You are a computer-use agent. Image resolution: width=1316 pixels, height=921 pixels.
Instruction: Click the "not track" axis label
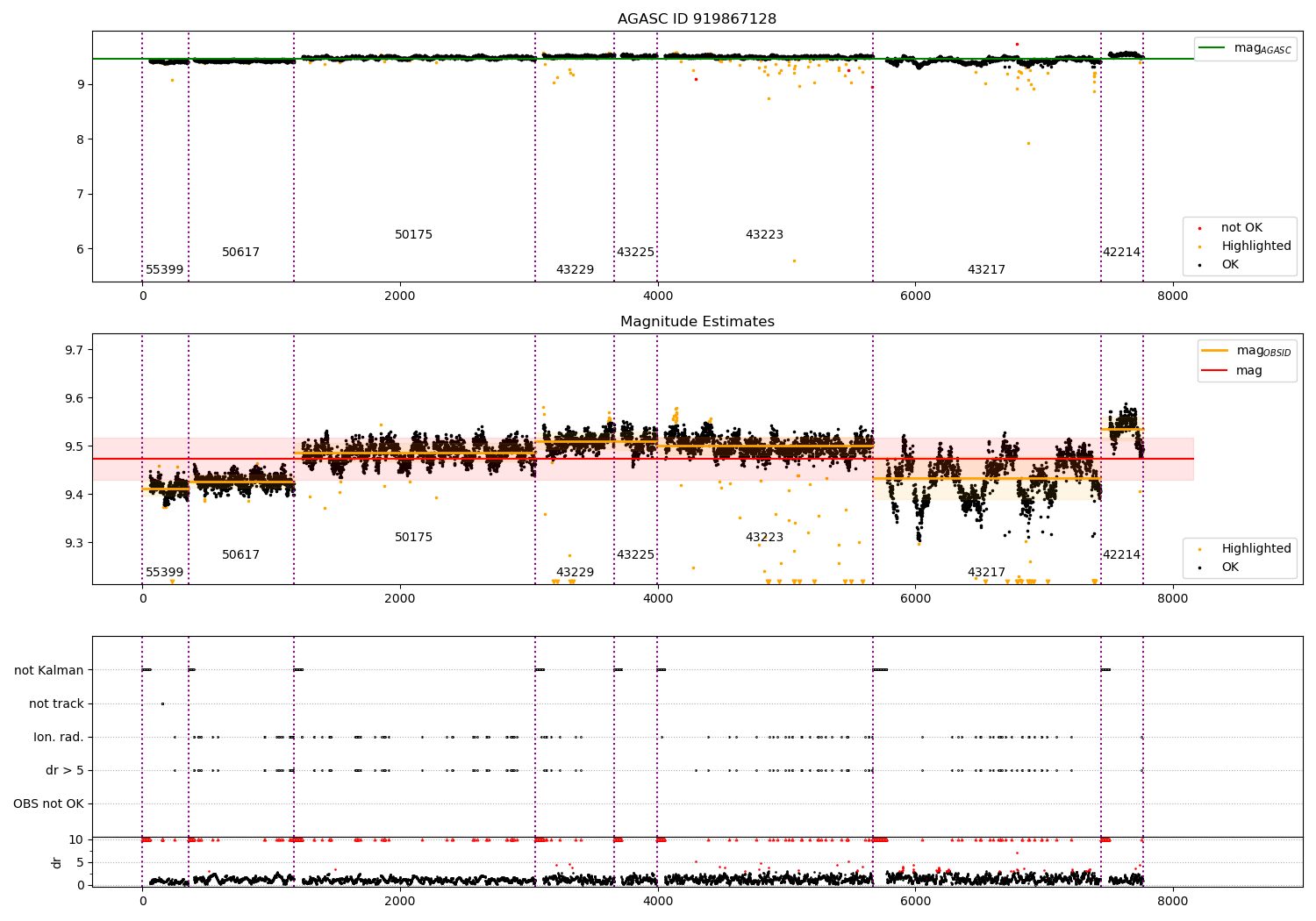tap(56, 703)
